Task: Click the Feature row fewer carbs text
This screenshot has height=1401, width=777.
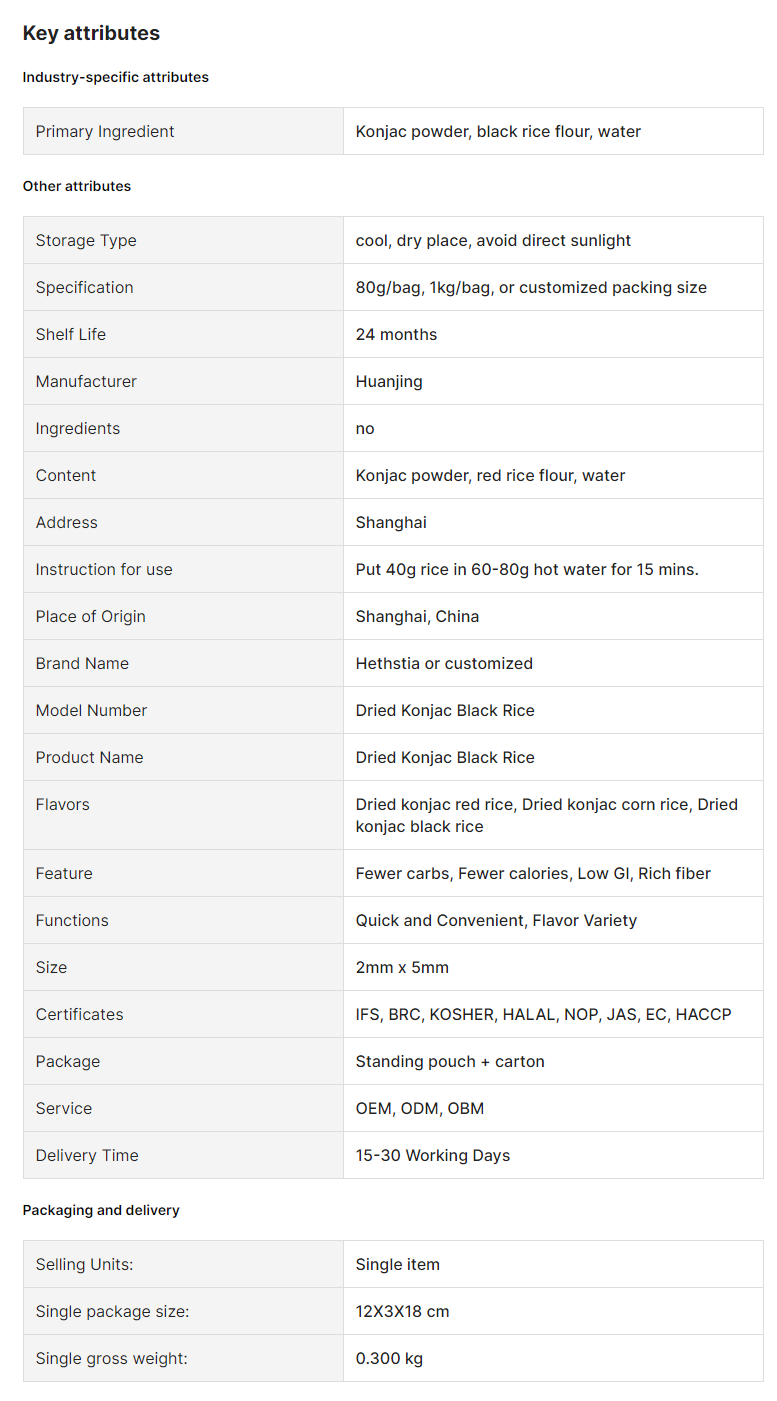Action: click(403, 873)
